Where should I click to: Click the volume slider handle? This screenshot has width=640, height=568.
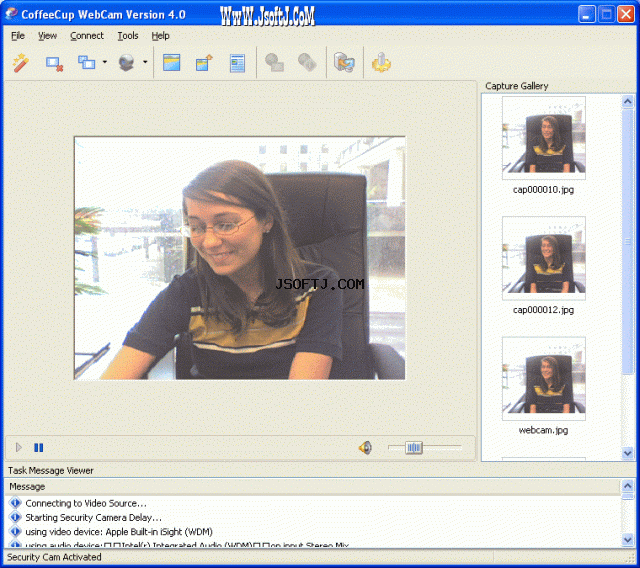pyautogui.click(x=413, y=448)
